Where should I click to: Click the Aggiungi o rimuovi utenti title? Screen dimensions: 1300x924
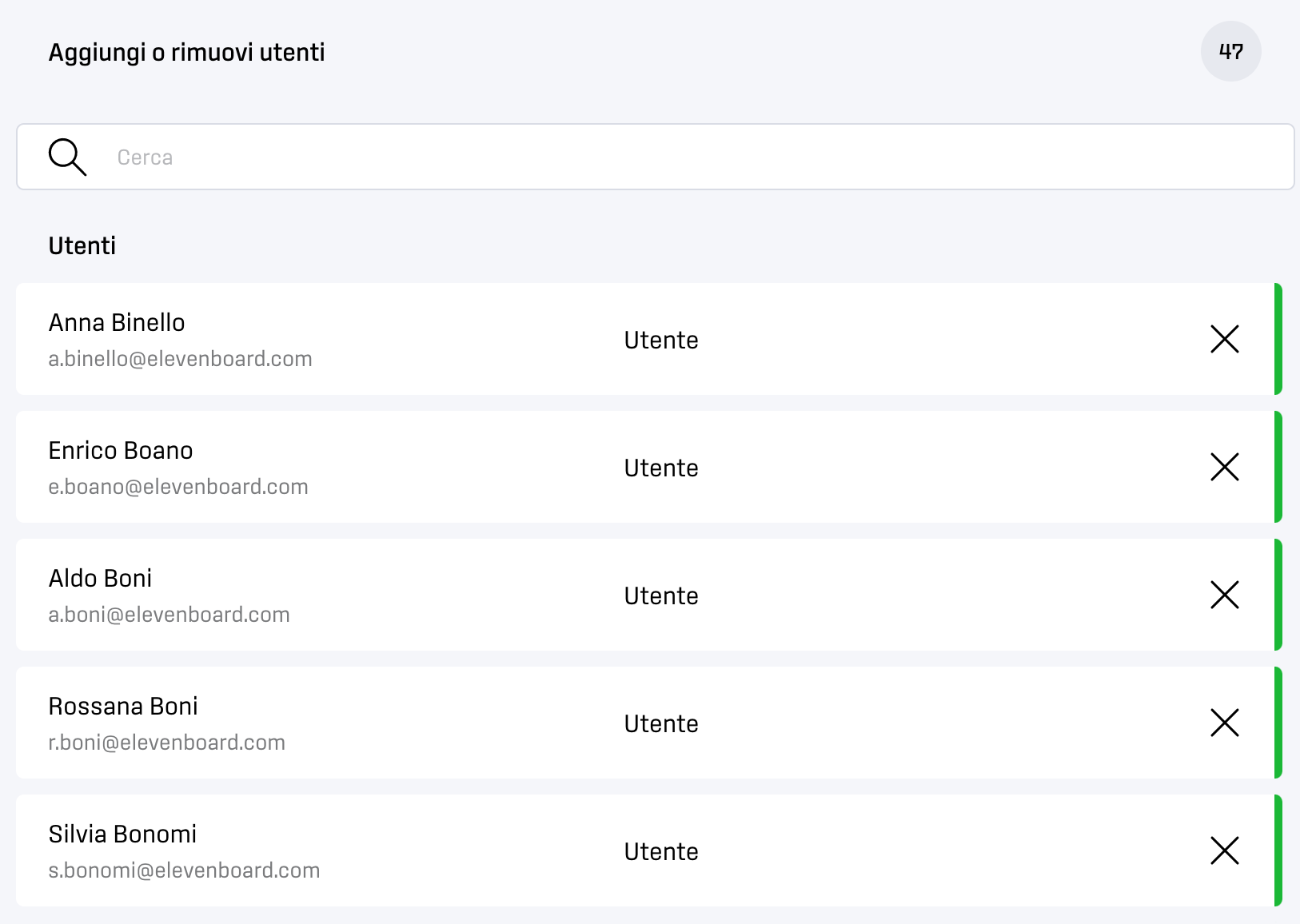tap(186, 53)
